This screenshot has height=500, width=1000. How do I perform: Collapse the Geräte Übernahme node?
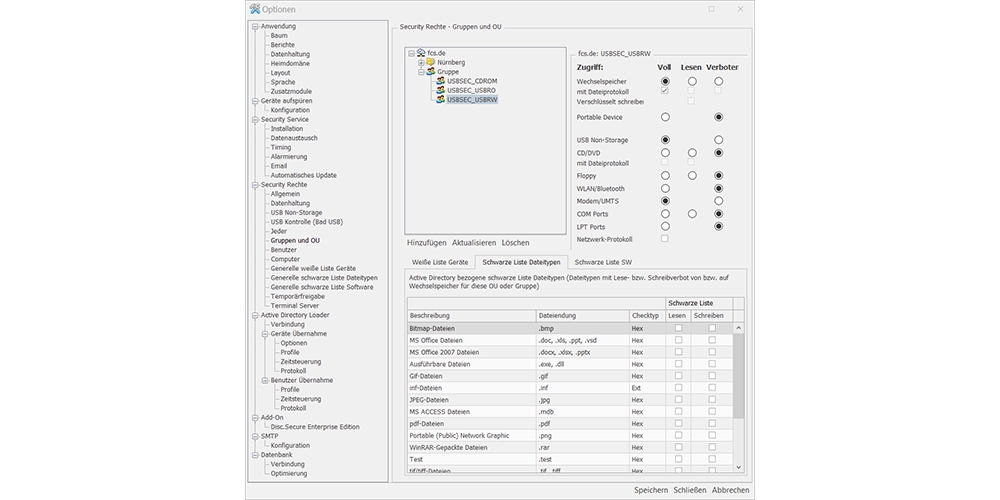265,334
